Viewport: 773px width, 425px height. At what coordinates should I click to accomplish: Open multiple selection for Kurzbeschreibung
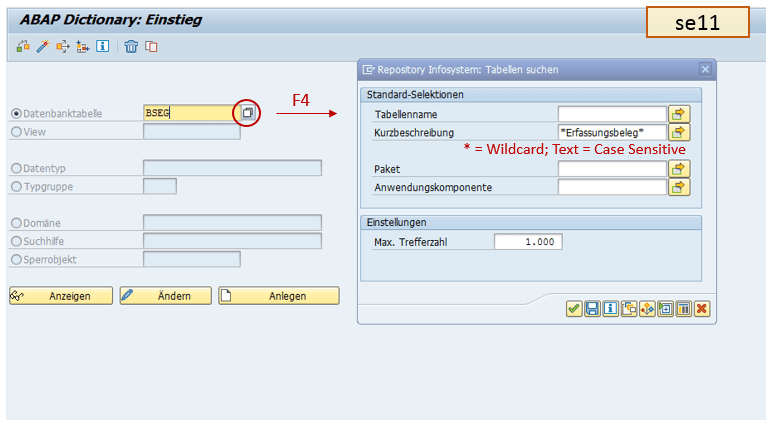pos(679,132)
